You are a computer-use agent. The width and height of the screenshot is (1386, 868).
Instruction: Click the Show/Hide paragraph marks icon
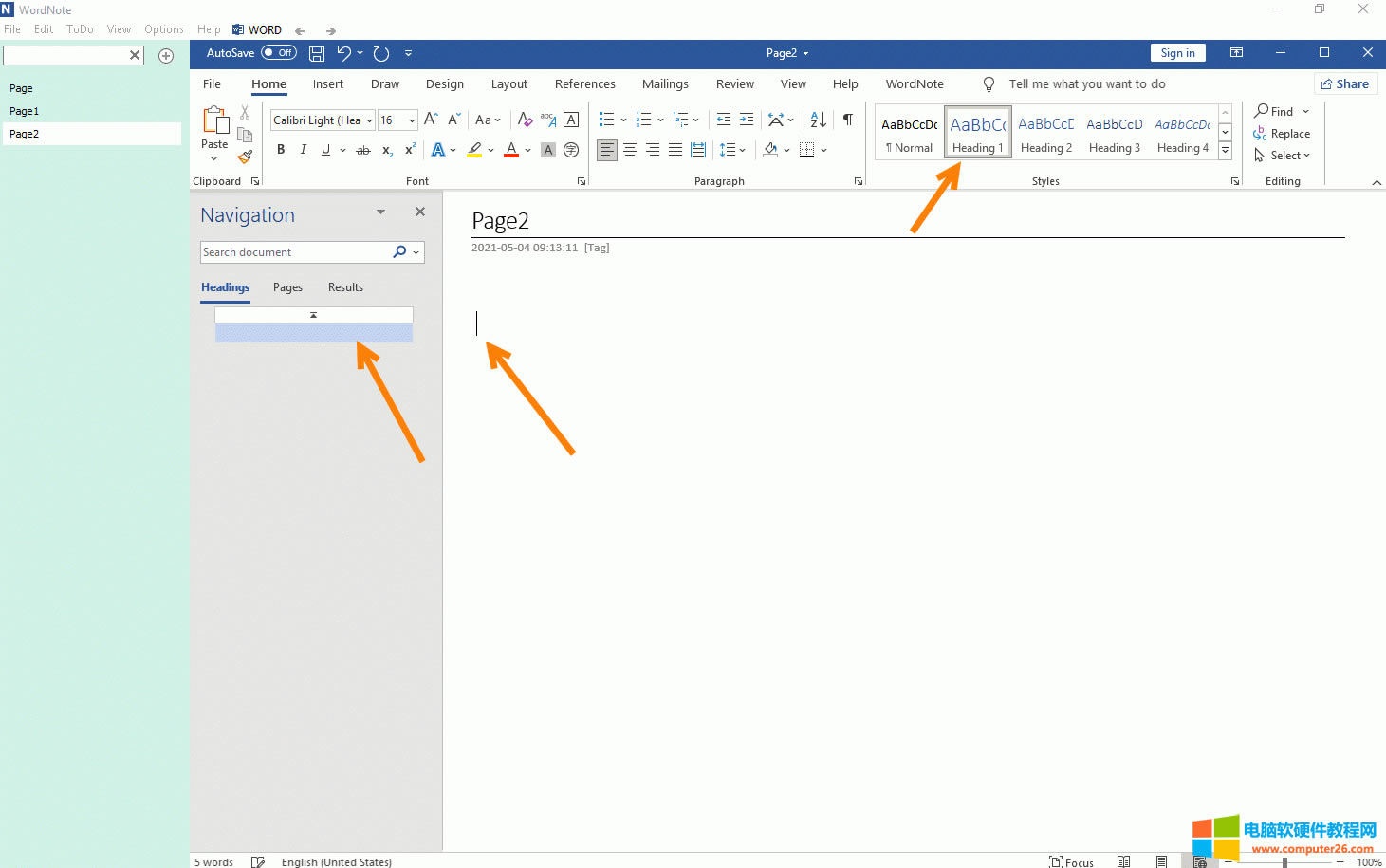point(847,120)
